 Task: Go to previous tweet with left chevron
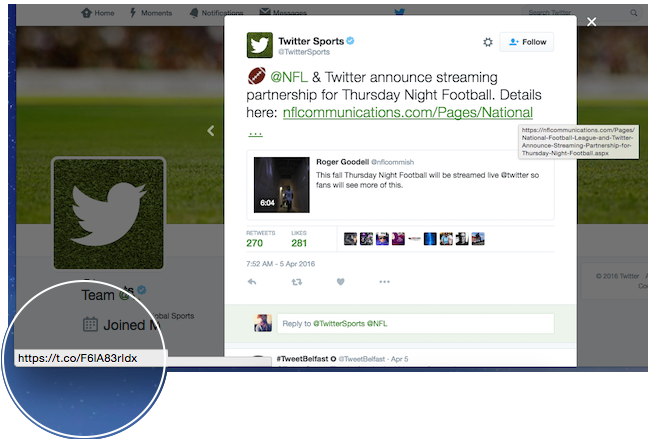[x=211, y=131]
